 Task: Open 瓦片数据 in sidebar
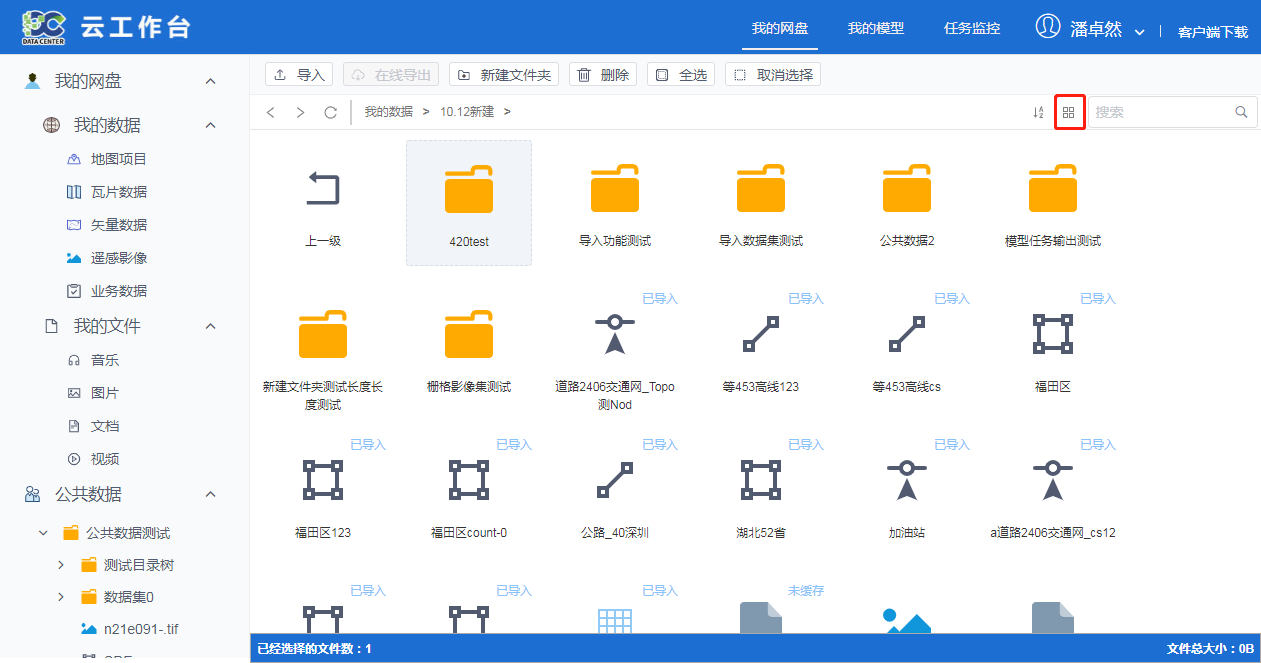click(119, 192)
